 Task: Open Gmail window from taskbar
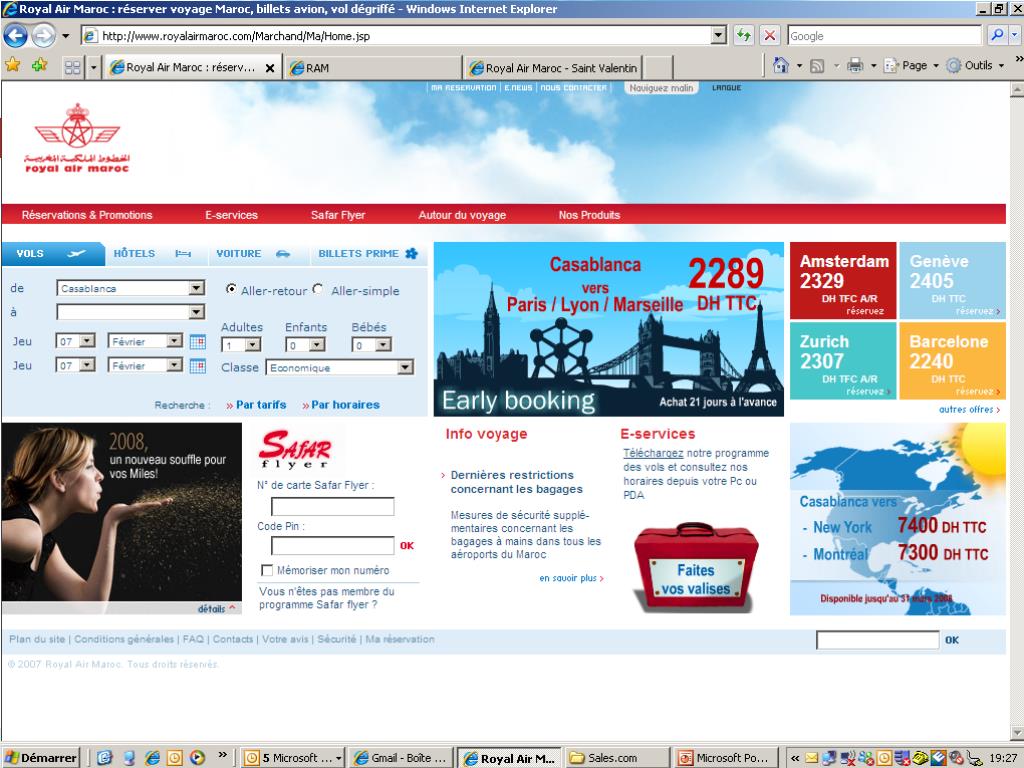[x=400, y=758]
